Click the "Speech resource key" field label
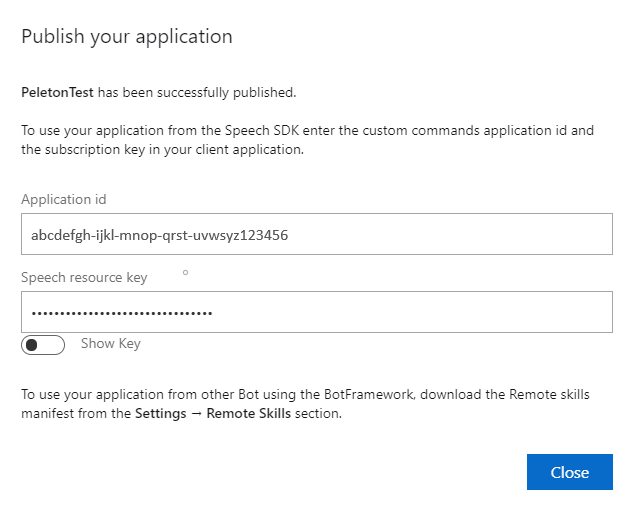The width and height of the screenshot is (635, 511). pos(84,277)
